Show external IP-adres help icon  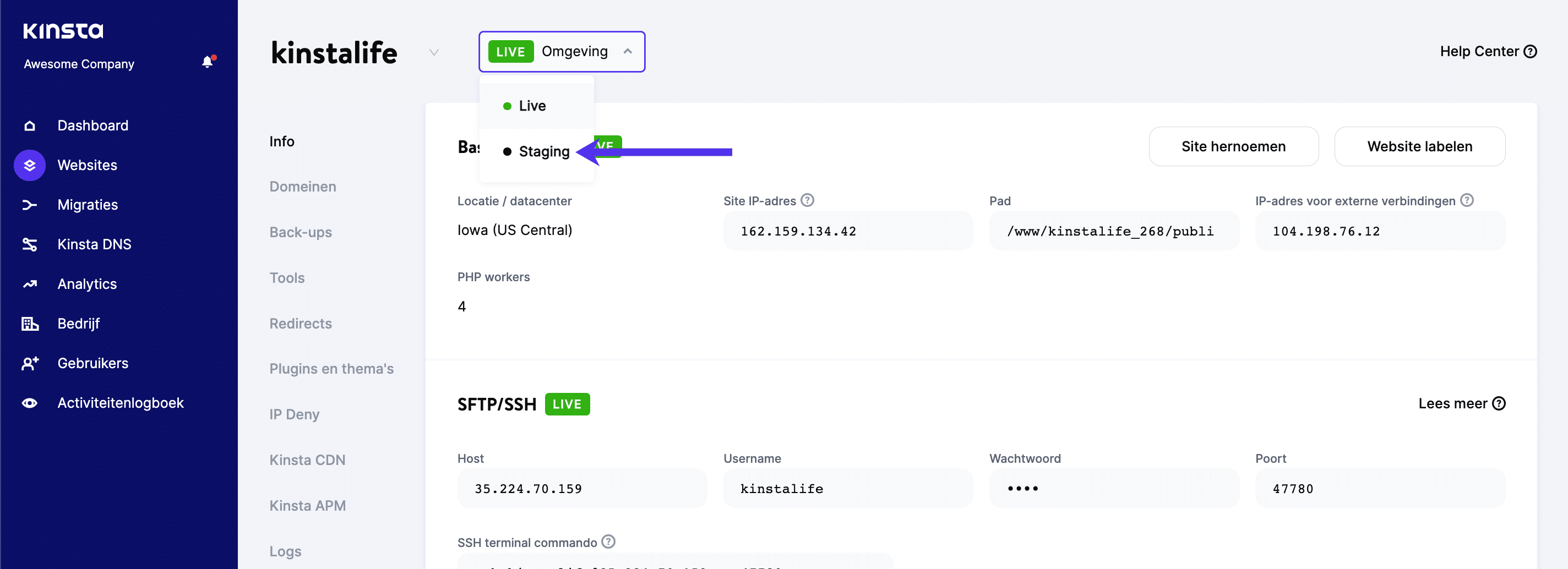click(x=1467, y=200)
